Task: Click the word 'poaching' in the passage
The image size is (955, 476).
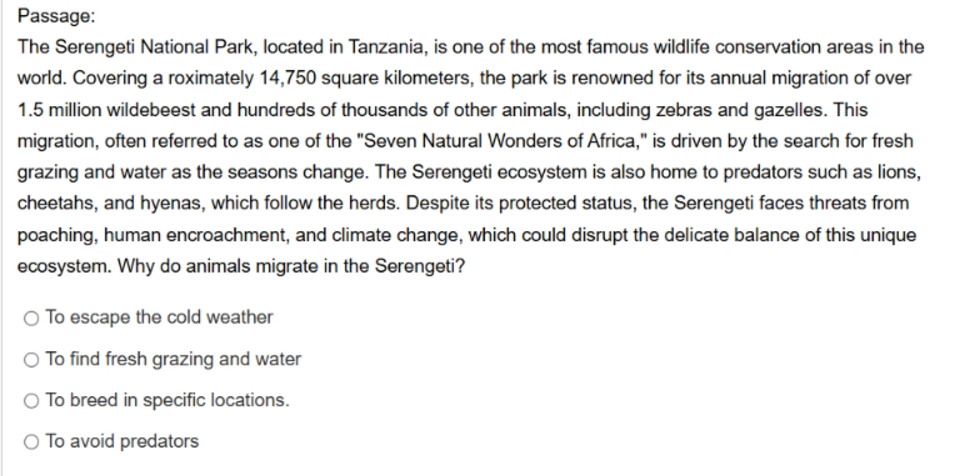Action: (55, 235)
